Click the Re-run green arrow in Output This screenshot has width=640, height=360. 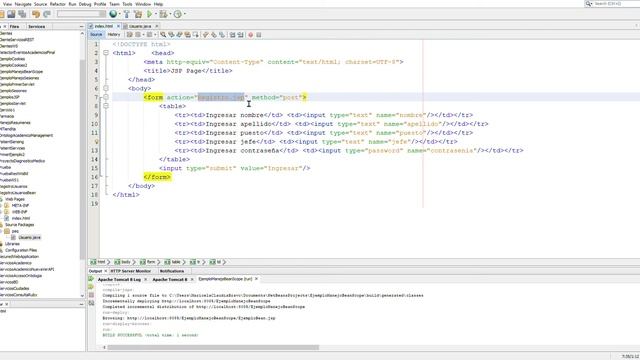point(91,279)
